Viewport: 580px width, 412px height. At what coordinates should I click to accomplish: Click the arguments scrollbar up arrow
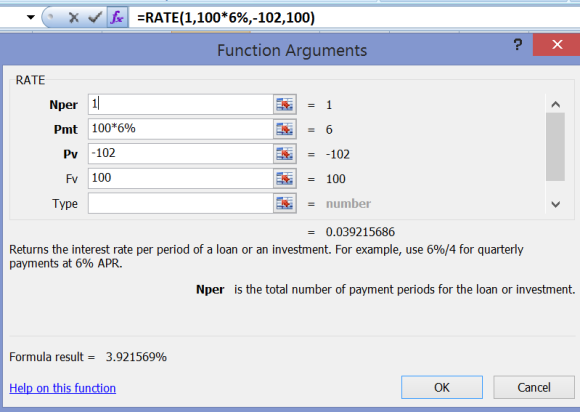[555, 104]
